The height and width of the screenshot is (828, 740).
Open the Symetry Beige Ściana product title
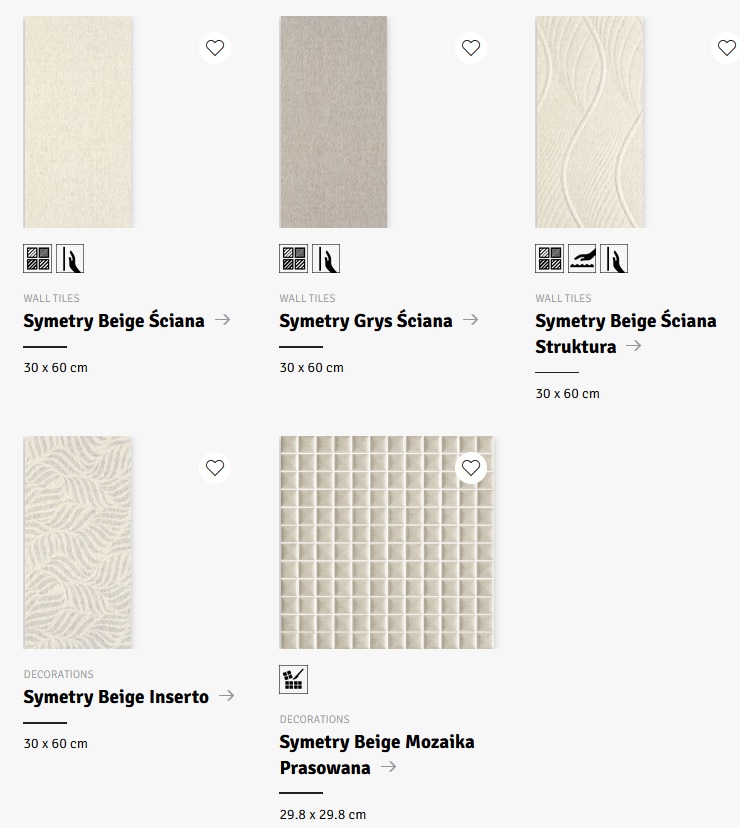114,321
